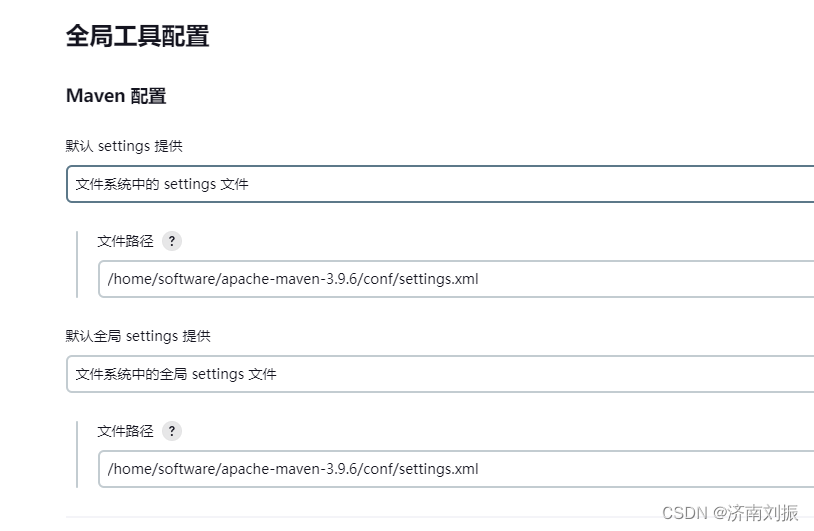Open help for the first 文件路径 field

172,241
